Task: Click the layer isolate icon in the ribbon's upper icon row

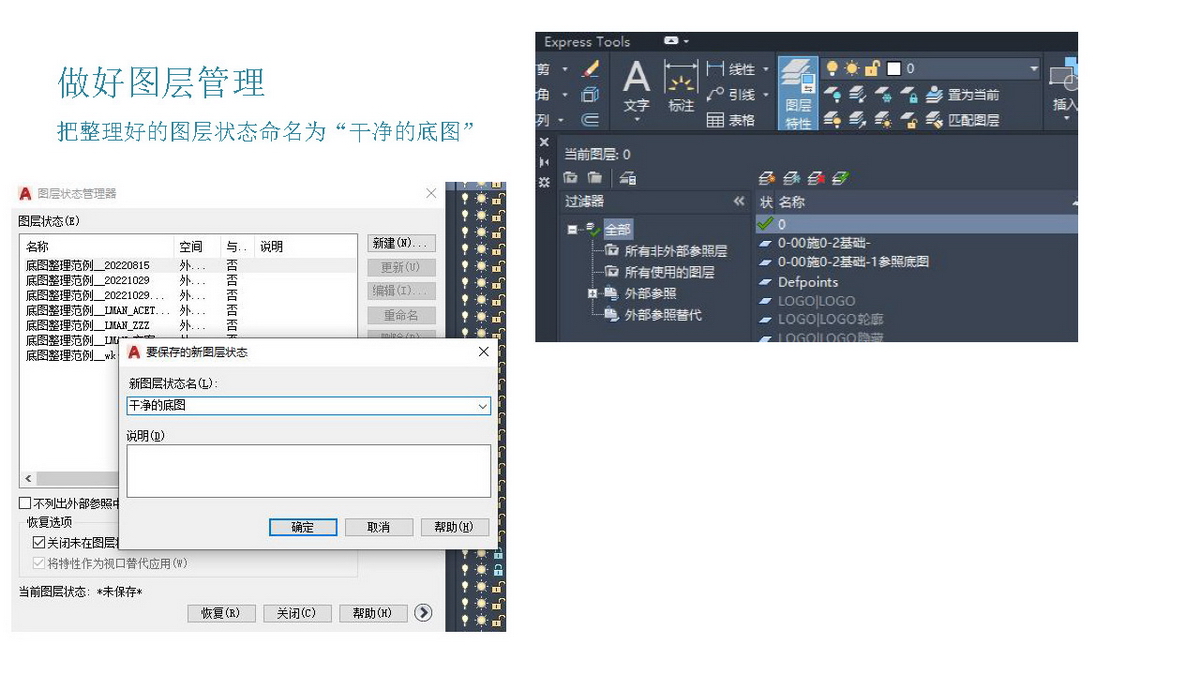Action: [x=858, y=95]
